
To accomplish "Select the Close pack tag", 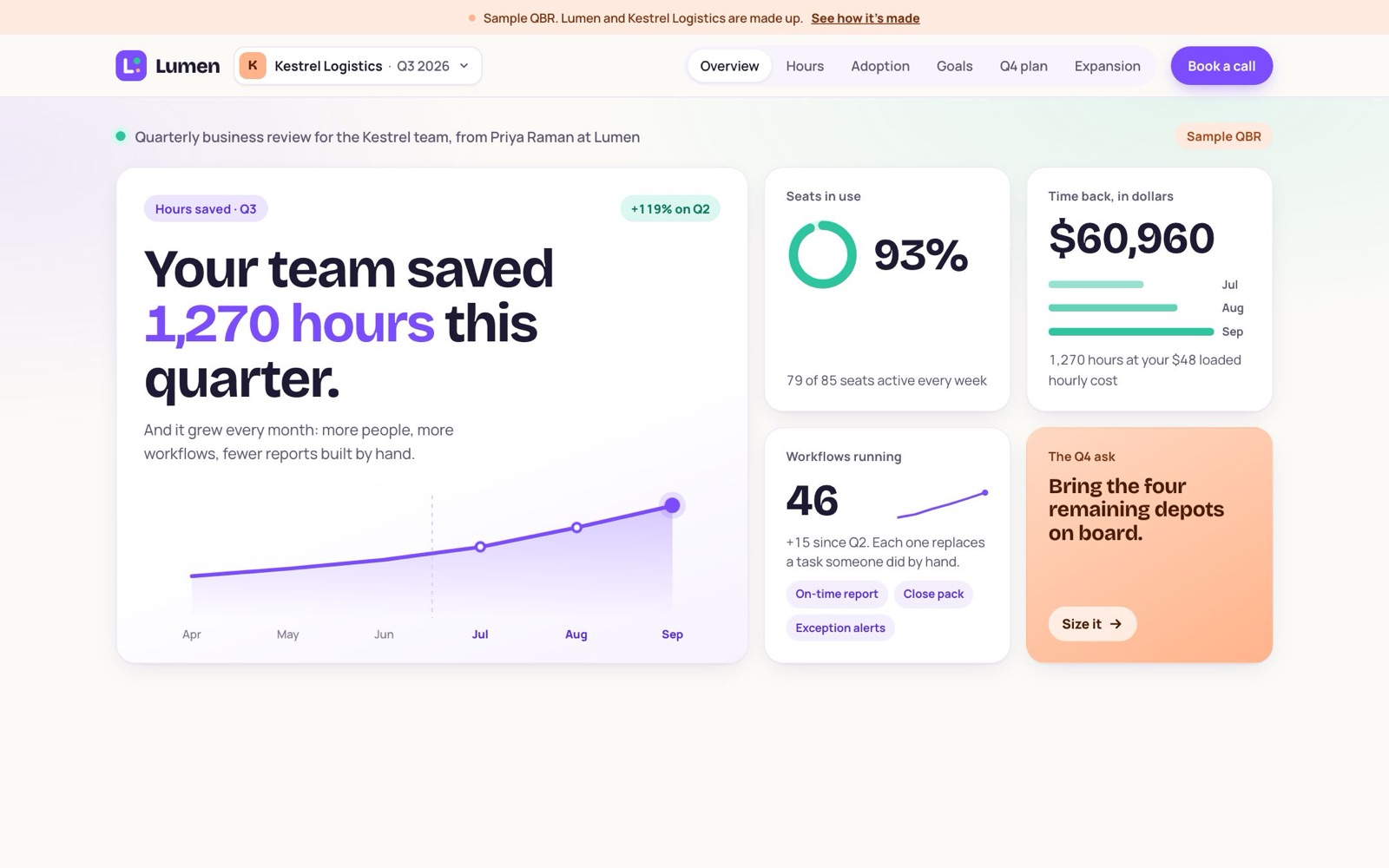I will [933, 594].
